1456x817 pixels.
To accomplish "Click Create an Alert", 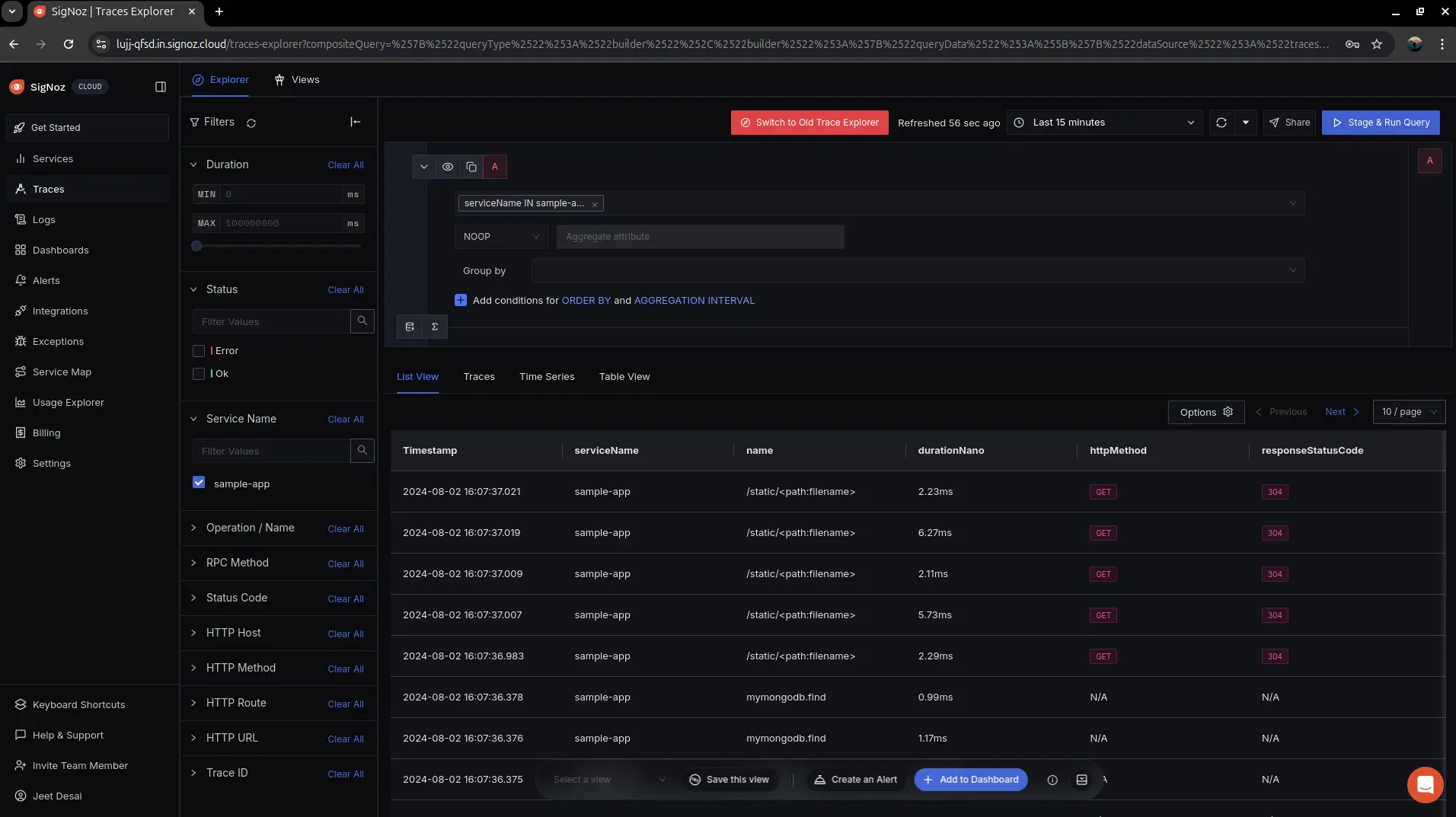I will (x=856, y=780).
